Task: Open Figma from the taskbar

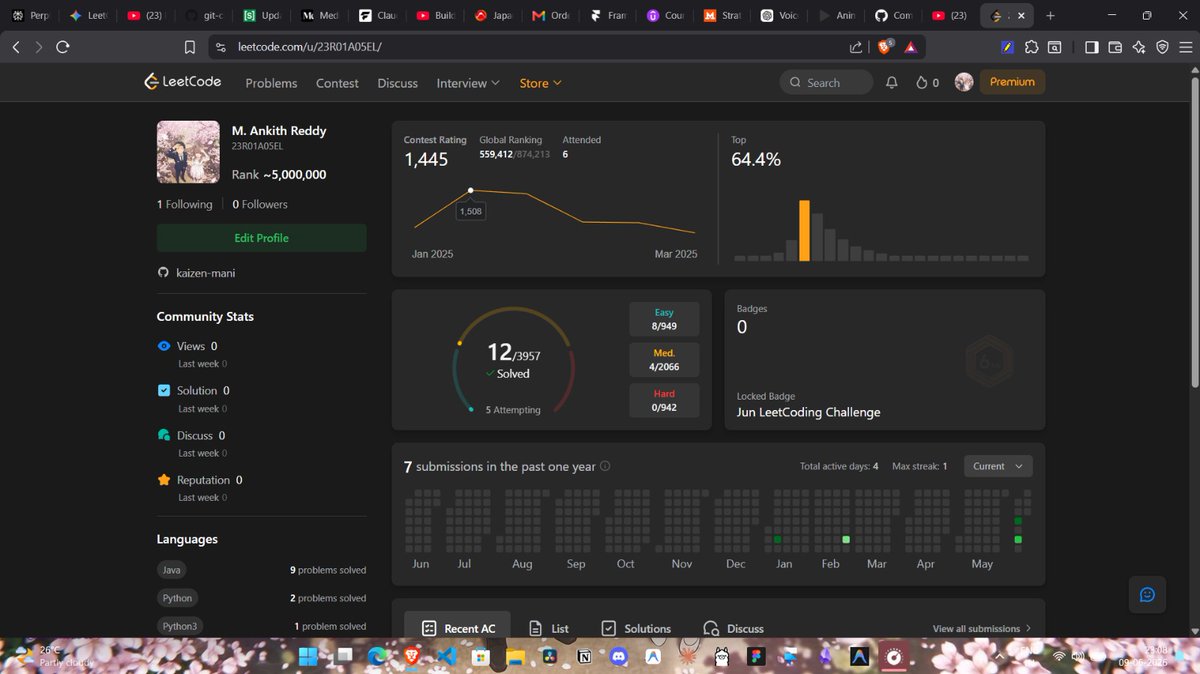Action: [756, 656]
